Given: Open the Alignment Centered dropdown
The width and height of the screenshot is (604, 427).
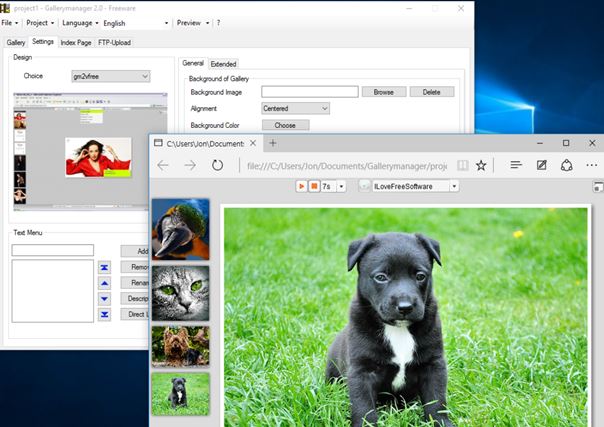Looking at the screenshot, I should pyautogui.click(x=295, y=108).
